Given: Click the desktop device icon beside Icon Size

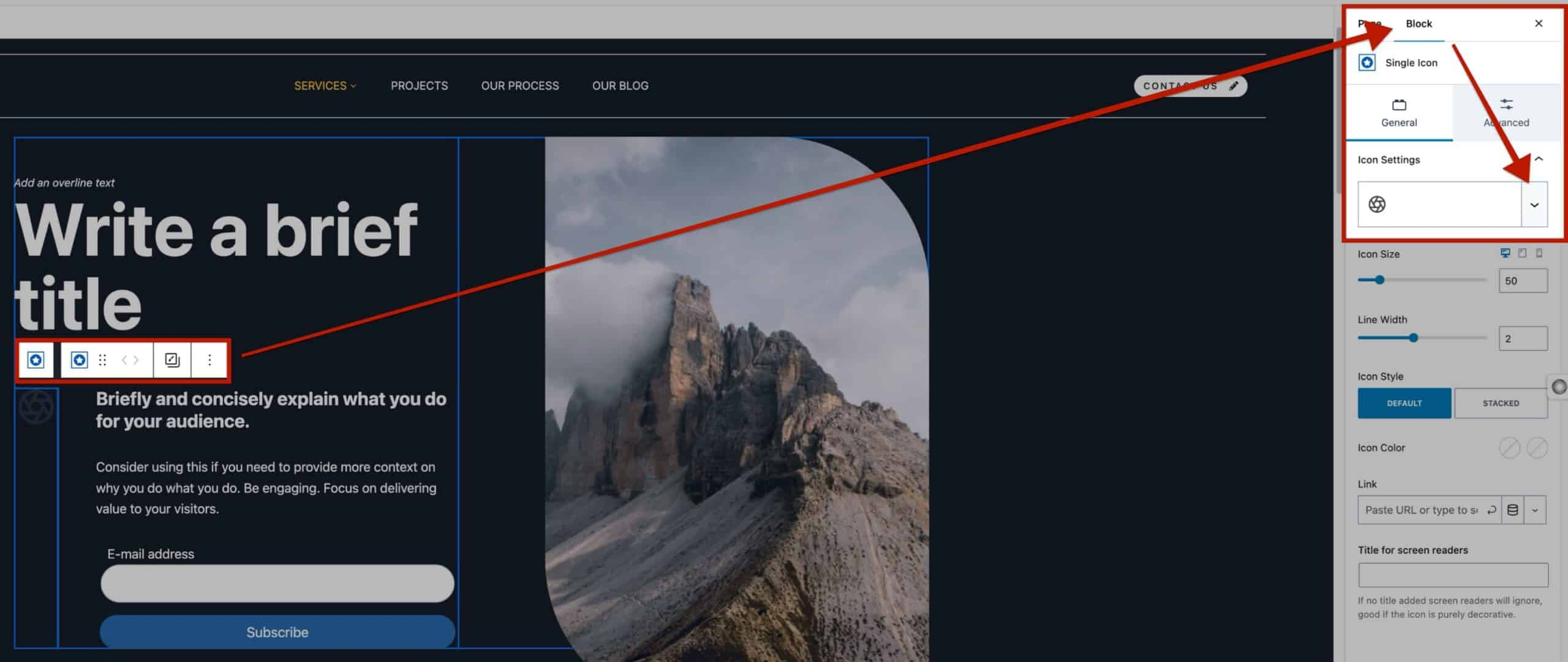Looking at the screenshot, I should click(1505, 253).
